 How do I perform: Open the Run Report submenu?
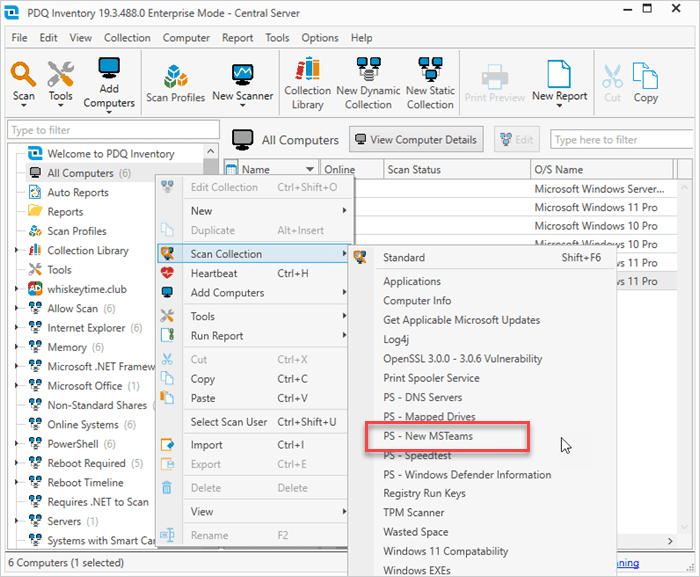coord(253,336)
